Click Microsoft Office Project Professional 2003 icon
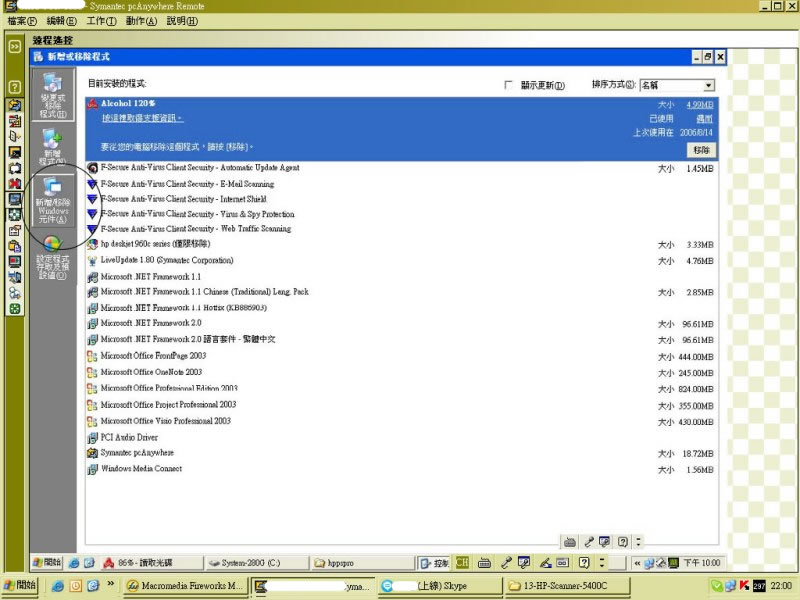800x600 pixels. (92, 405)
